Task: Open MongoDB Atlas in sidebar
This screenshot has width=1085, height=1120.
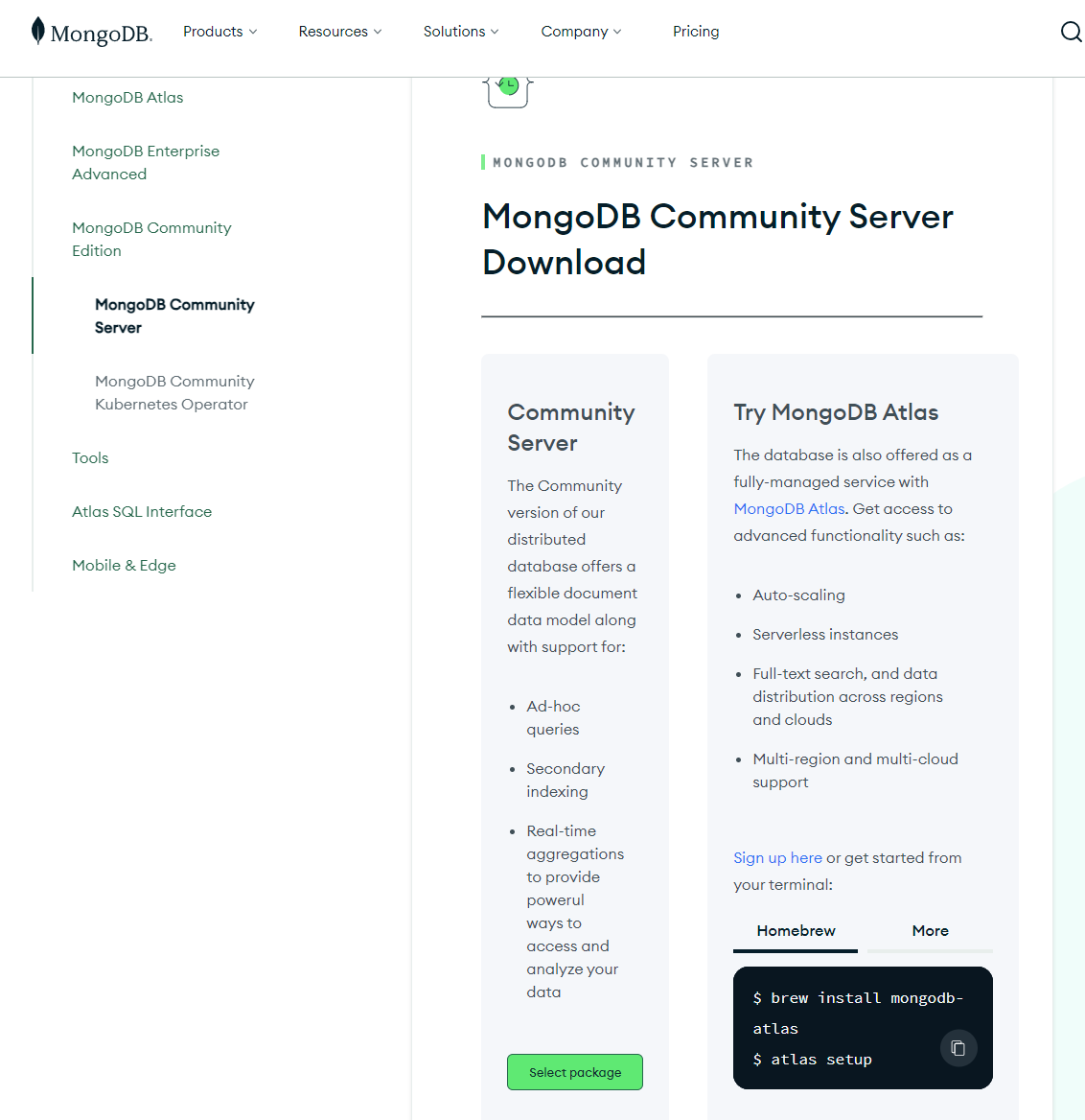Action: click(127, 97)
